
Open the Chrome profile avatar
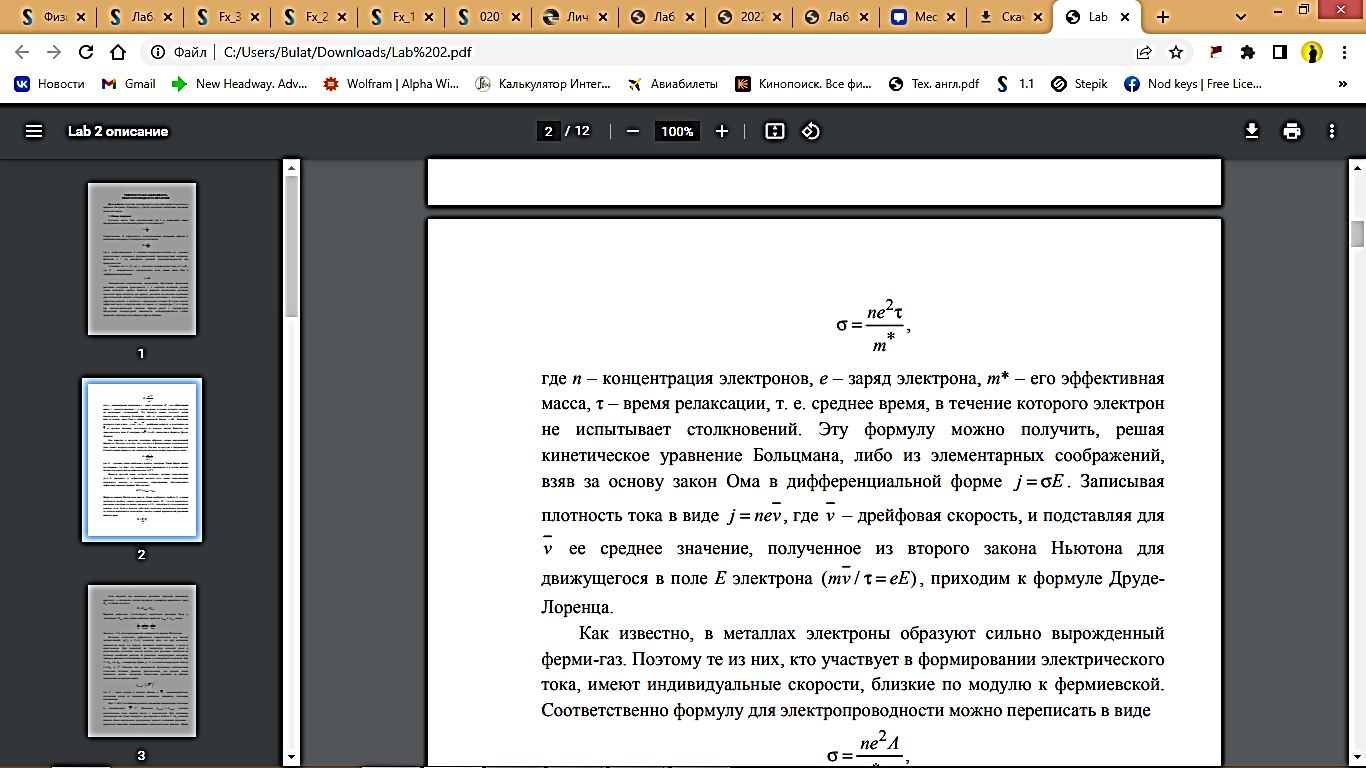pos(1312,52)
